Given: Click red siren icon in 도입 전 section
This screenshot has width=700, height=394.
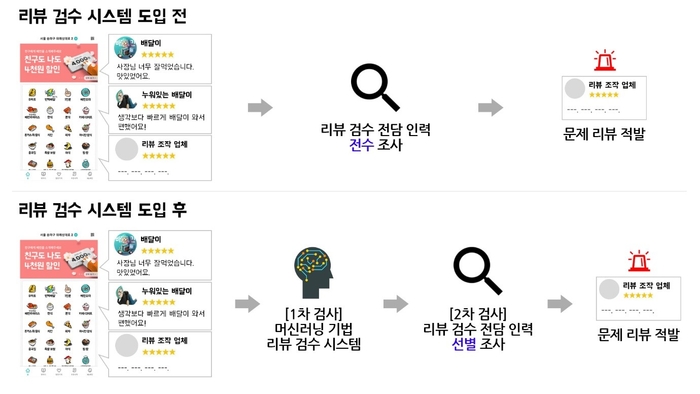Looking at the screenshot, I should pos(604,60).
